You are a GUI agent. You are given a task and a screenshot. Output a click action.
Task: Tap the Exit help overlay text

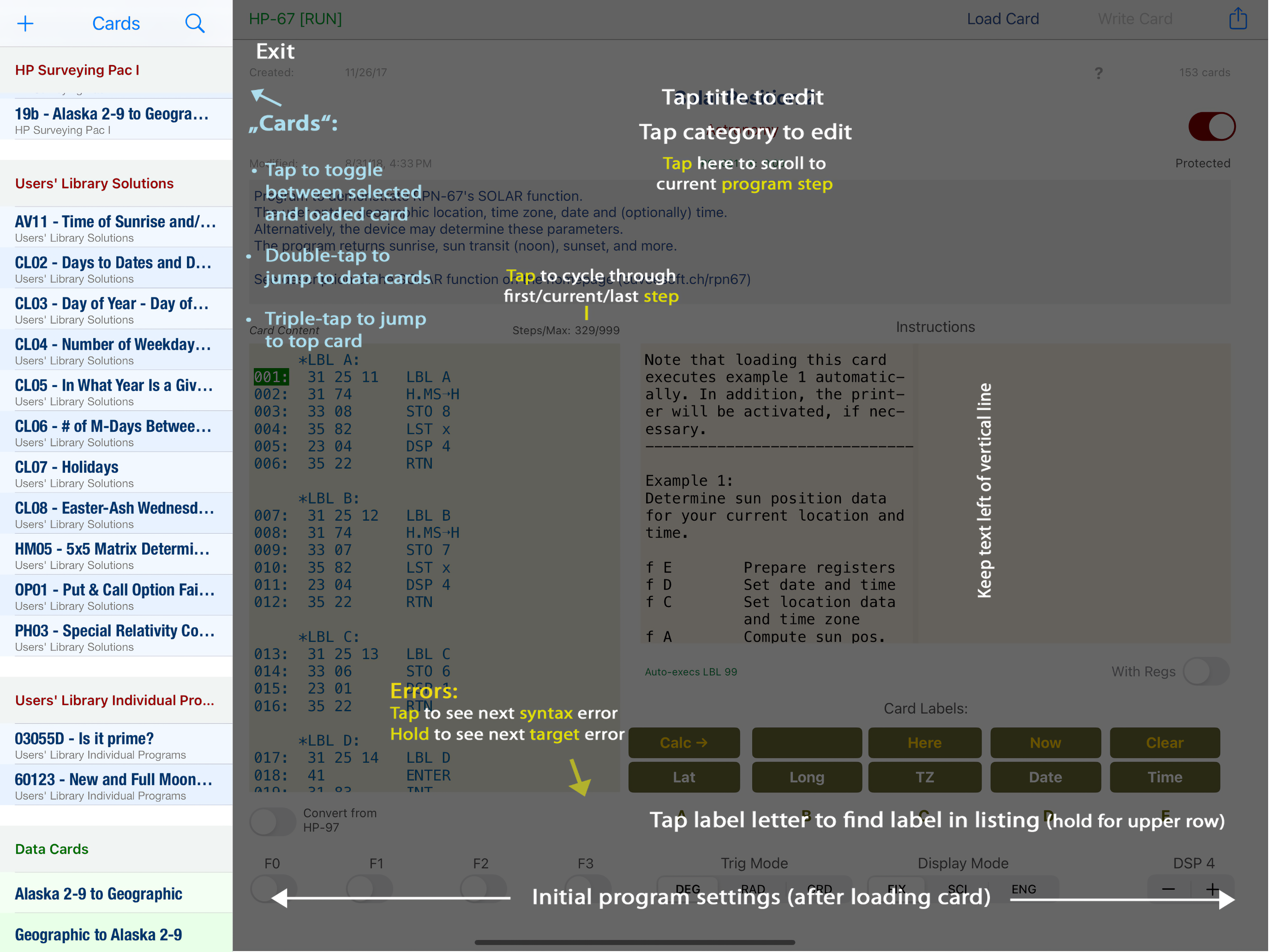275,52
